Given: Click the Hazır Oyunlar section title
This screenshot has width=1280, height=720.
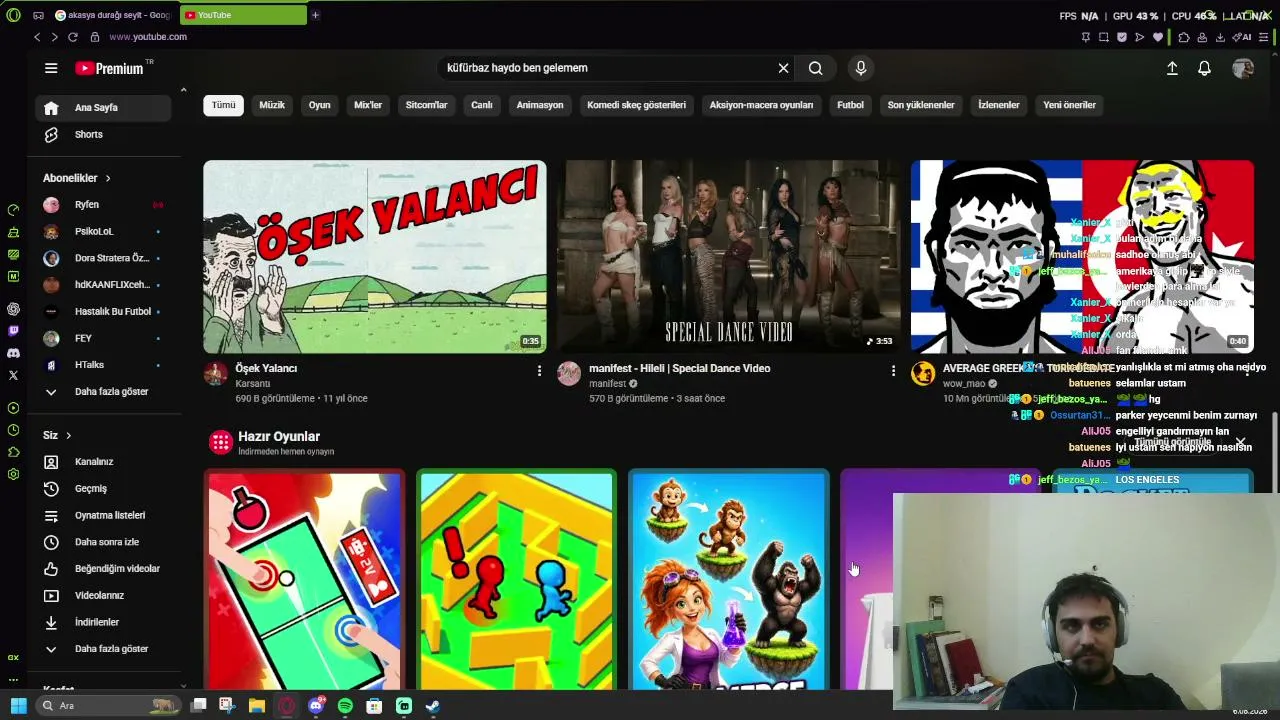Looking at the screenshot, I should tap(279, 436).
